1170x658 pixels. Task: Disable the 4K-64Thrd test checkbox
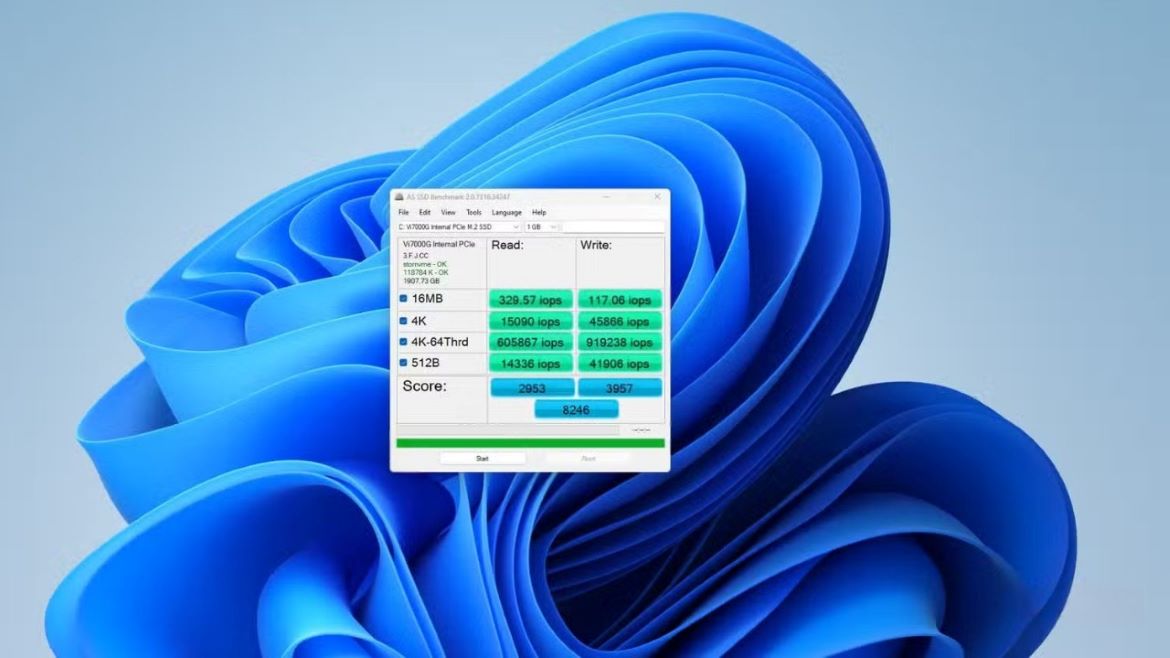pos(404,342)
